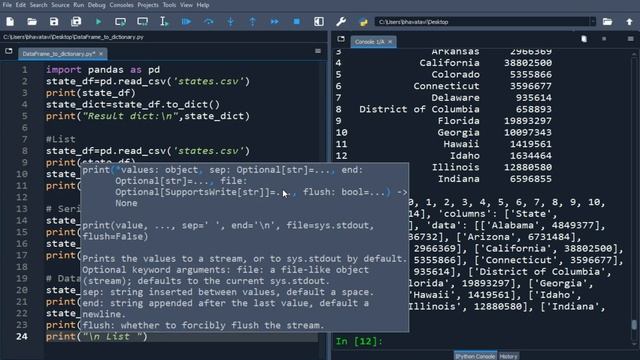The height and width of the screenshot is (360, 640).
Task: Click console vertical scrollbar handle
Action: coord(634,324)
